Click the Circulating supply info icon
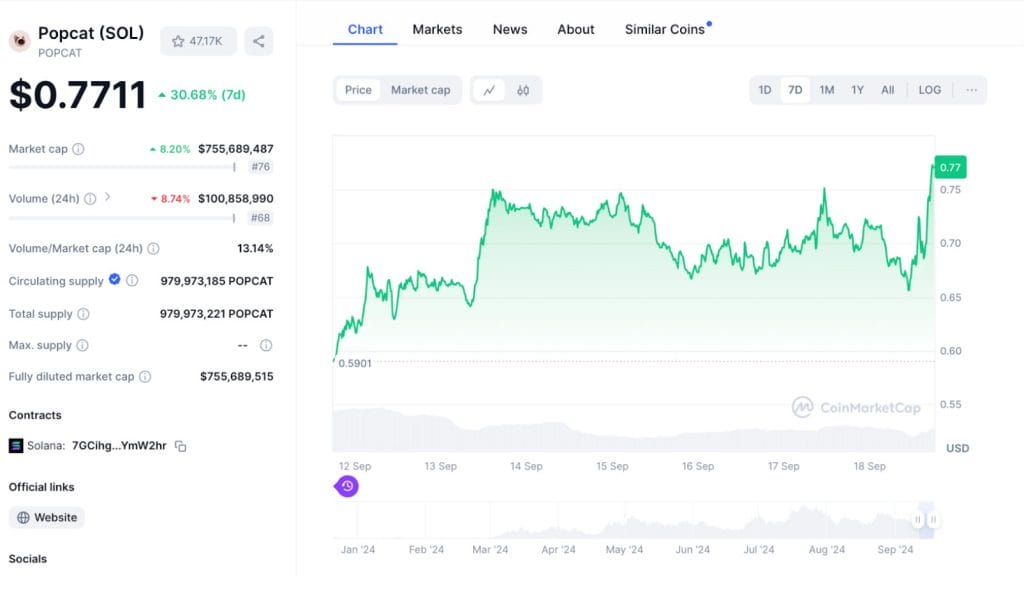This screenshot has height=591, width=1024. 132,281
